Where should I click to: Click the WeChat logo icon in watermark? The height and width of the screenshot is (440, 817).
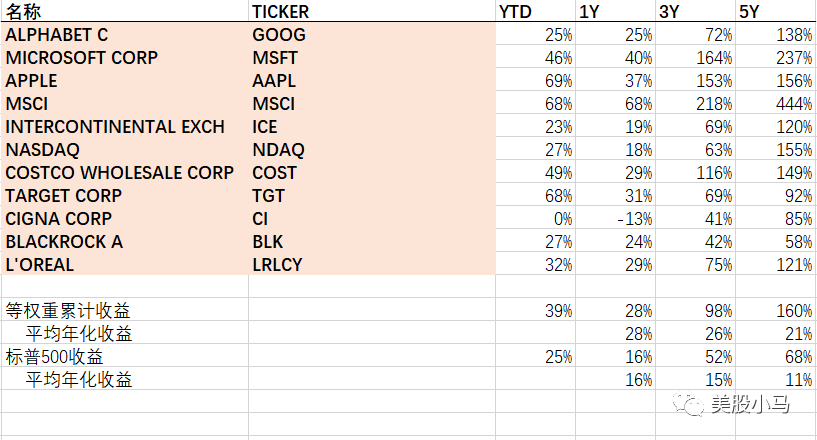click(x=688, y=404)
